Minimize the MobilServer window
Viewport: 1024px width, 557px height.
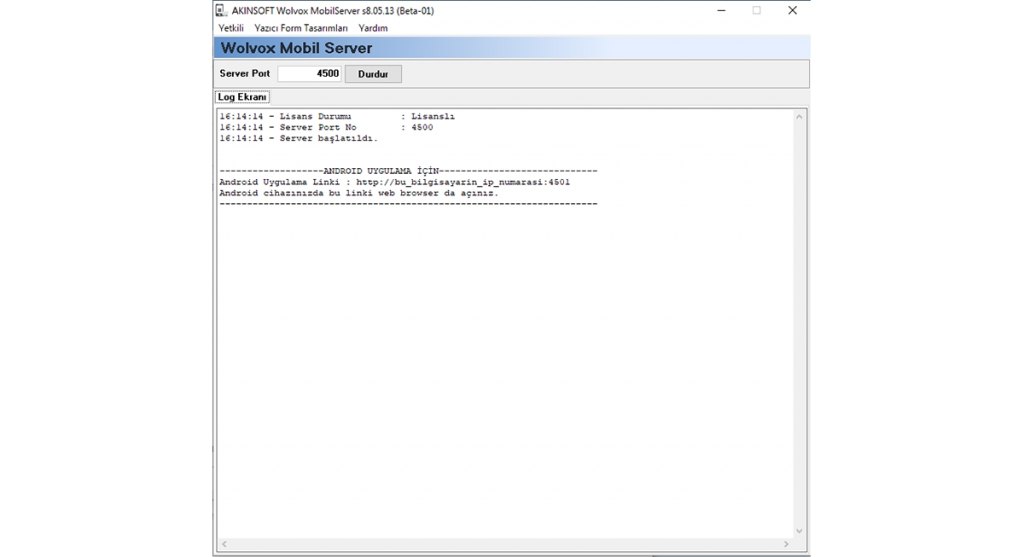[x=721, y=10]
